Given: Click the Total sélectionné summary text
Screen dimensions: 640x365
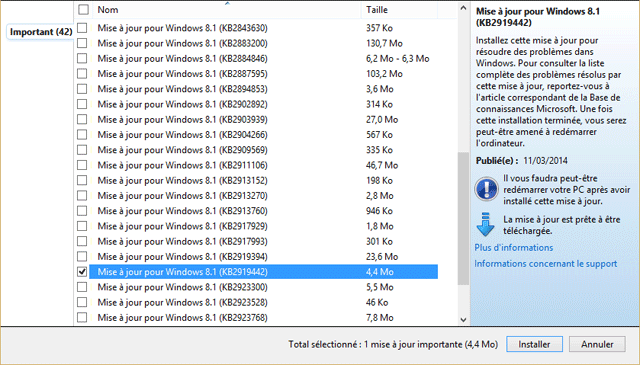Looking at the screenshot, I should click(393, 344).
